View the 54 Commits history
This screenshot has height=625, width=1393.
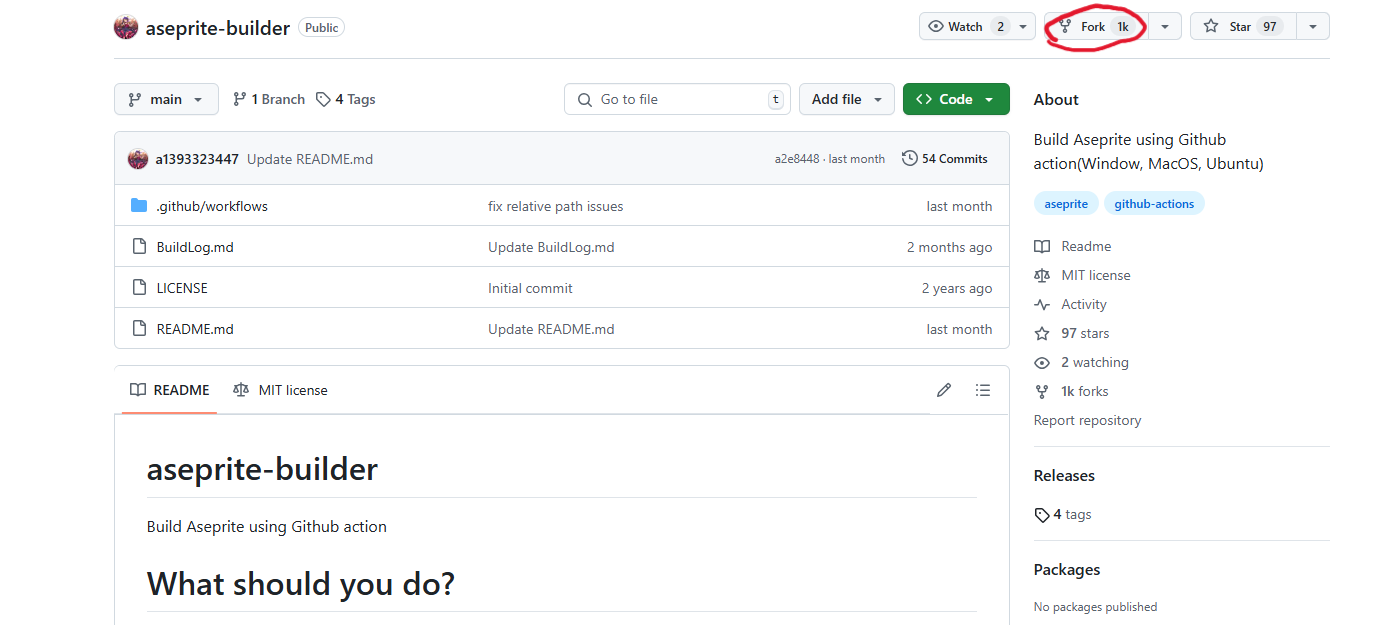pos(945,159)
